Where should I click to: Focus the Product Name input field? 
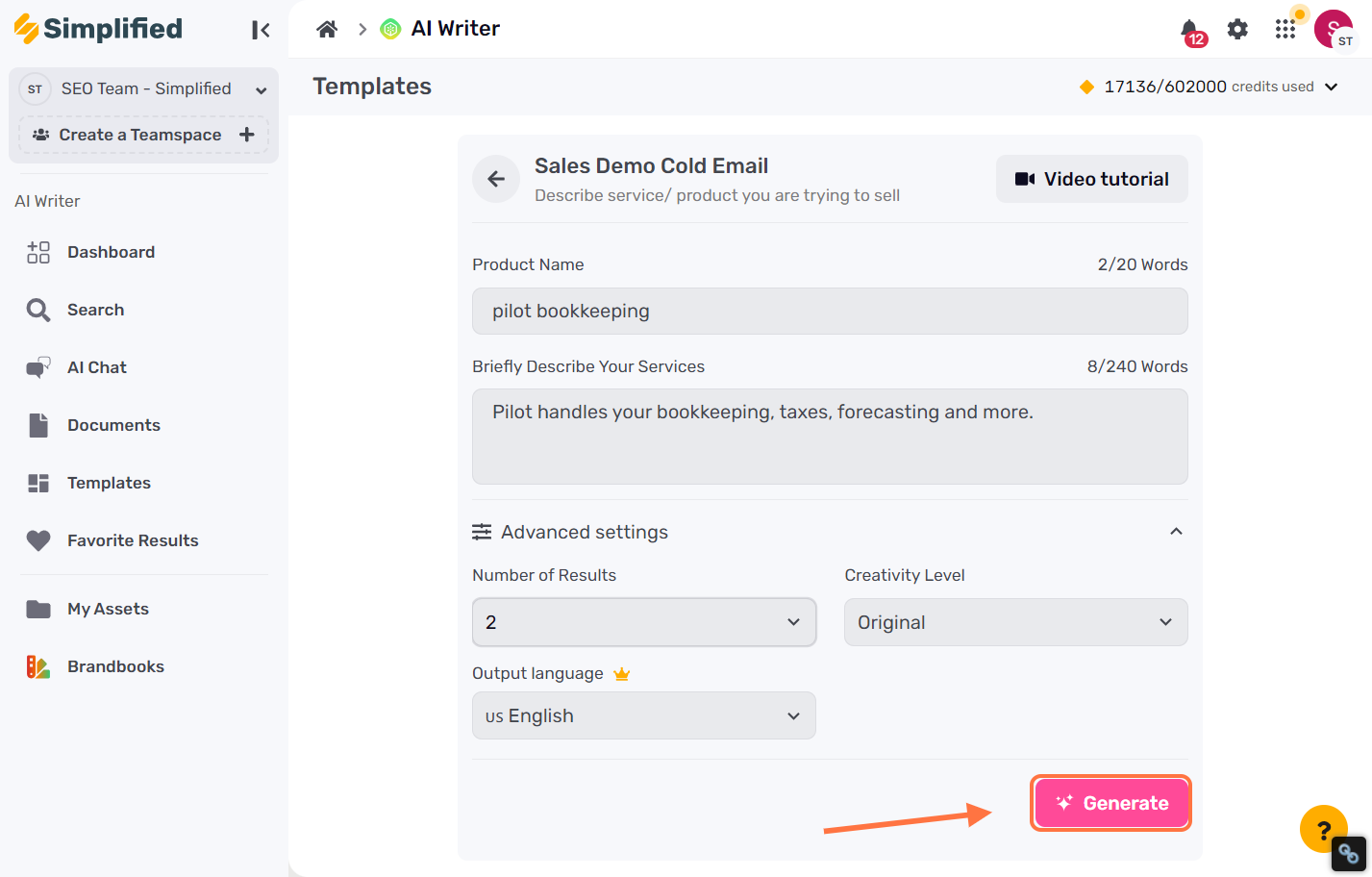coord(830,311)
